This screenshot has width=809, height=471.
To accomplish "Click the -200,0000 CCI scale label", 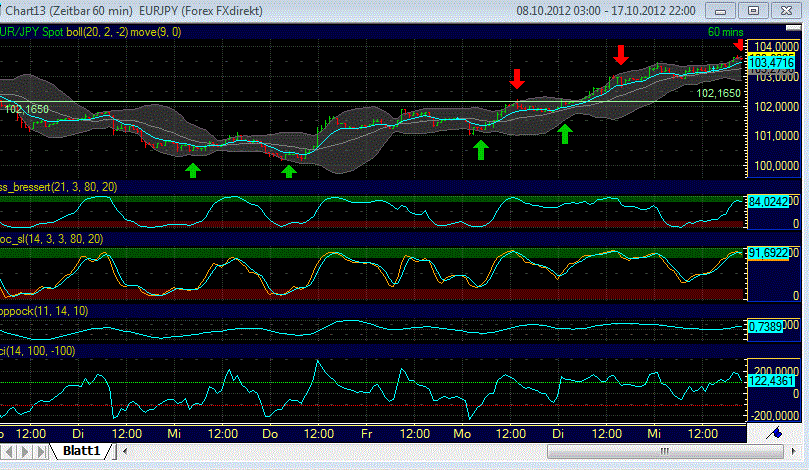I will point(776,416).
